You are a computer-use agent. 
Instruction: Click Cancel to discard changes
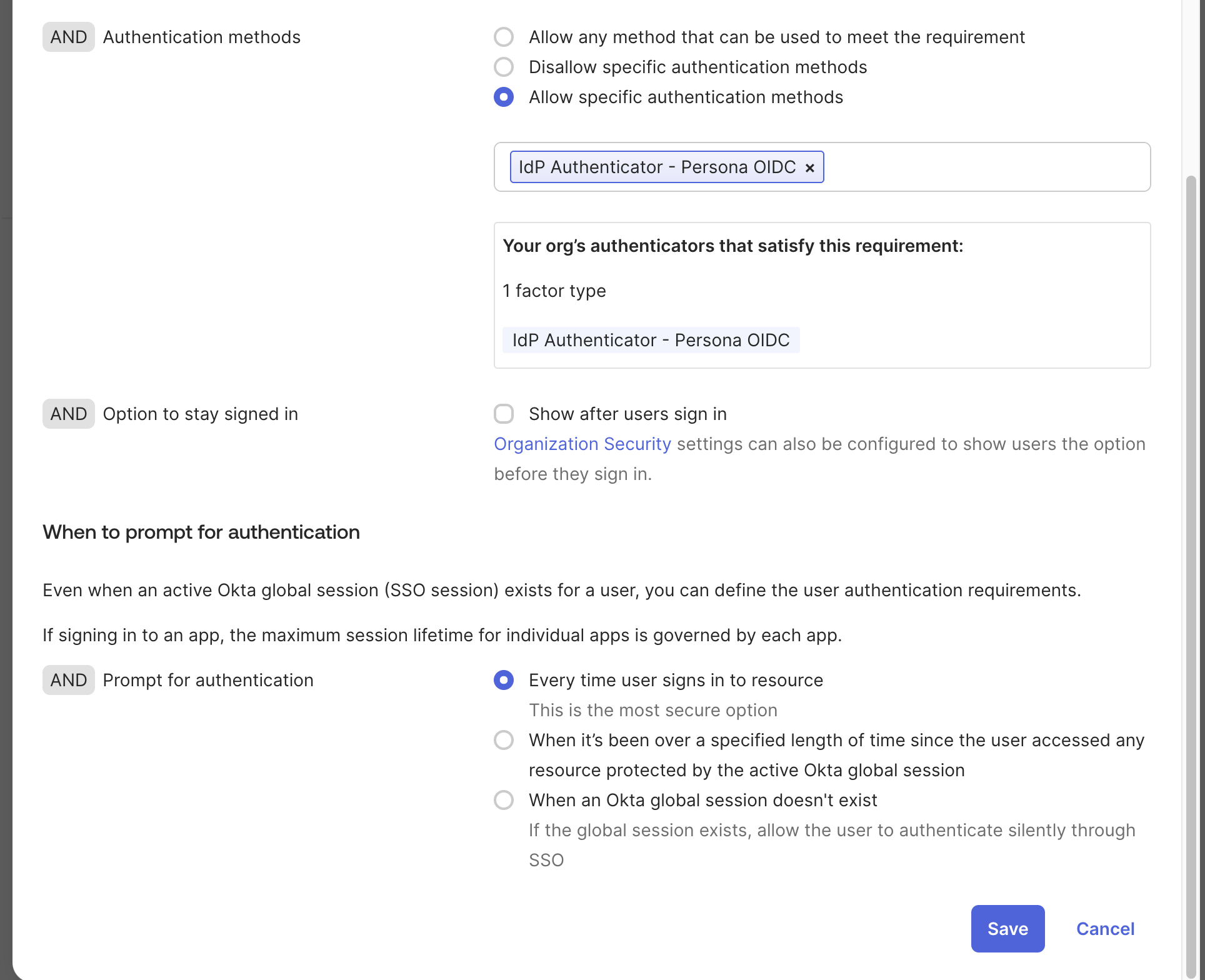[1104, 929]
